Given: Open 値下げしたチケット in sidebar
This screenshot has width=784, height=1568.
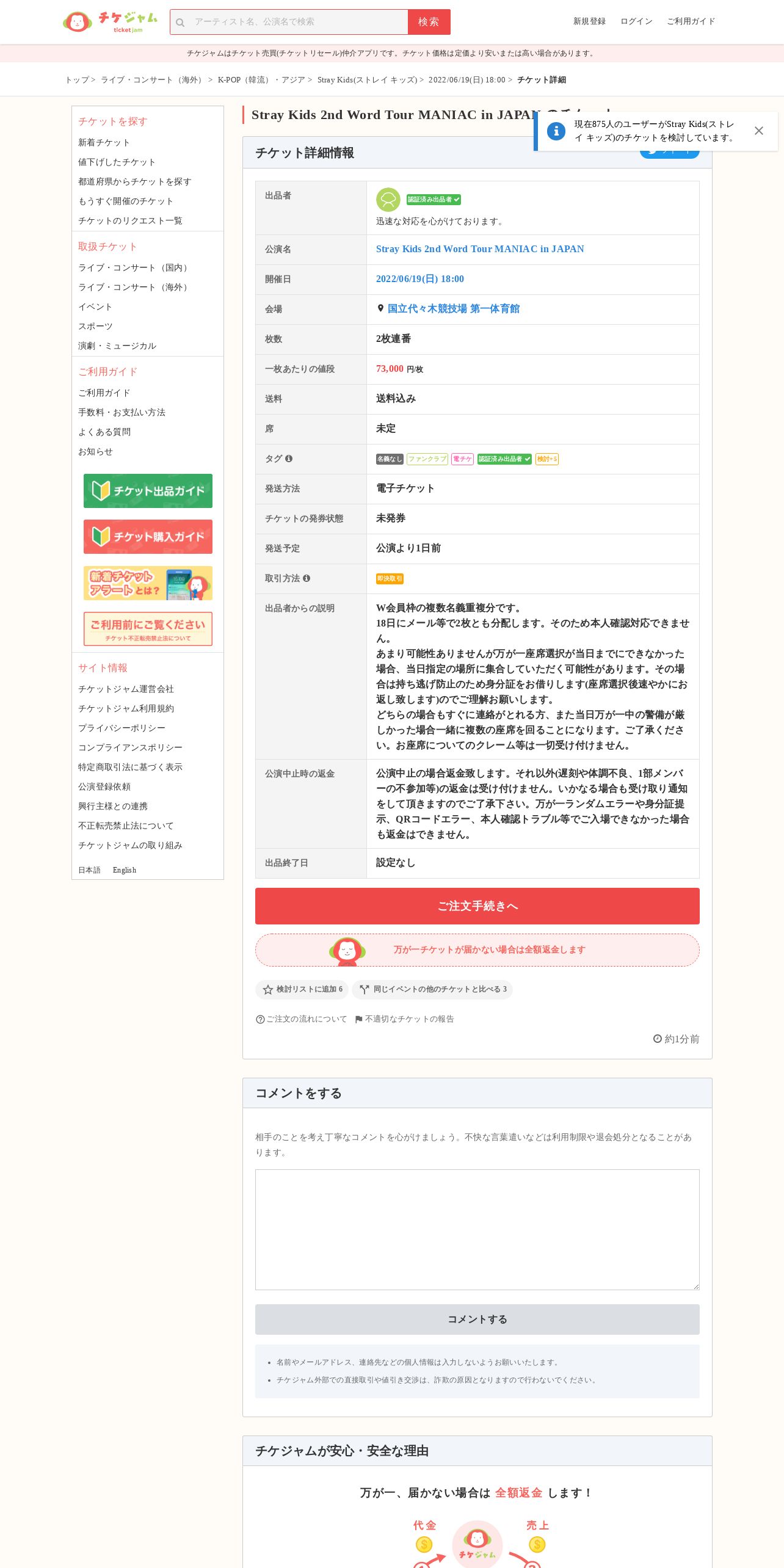Looking at the screenshot, I should click(x=117, y=162).
